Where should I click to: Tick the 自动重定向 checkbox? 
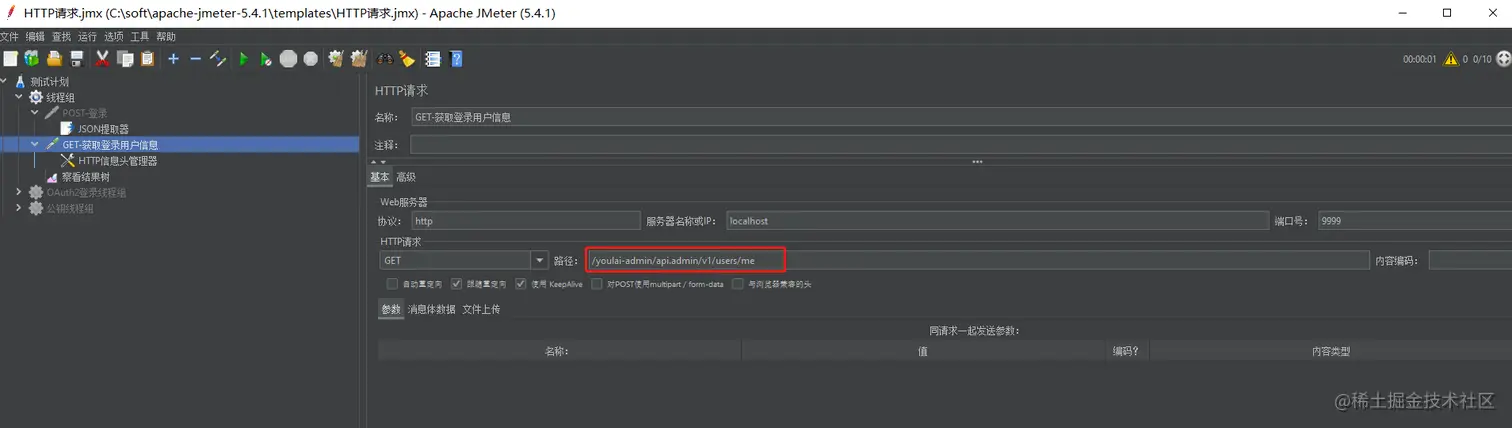point(392,284)
